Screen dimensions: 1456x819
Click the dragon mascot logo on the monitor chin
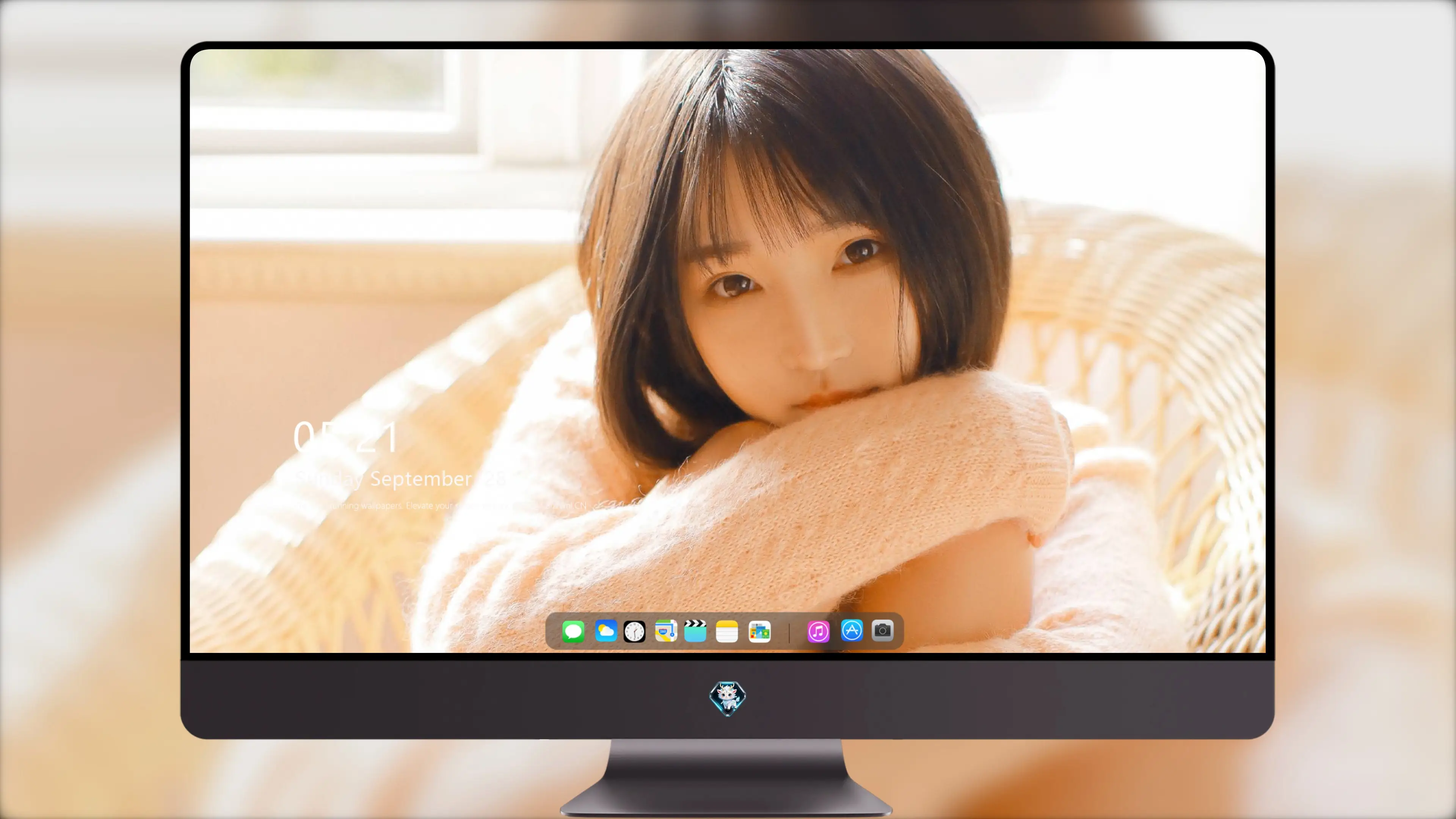pyautogui.click(x=728, y=698)
